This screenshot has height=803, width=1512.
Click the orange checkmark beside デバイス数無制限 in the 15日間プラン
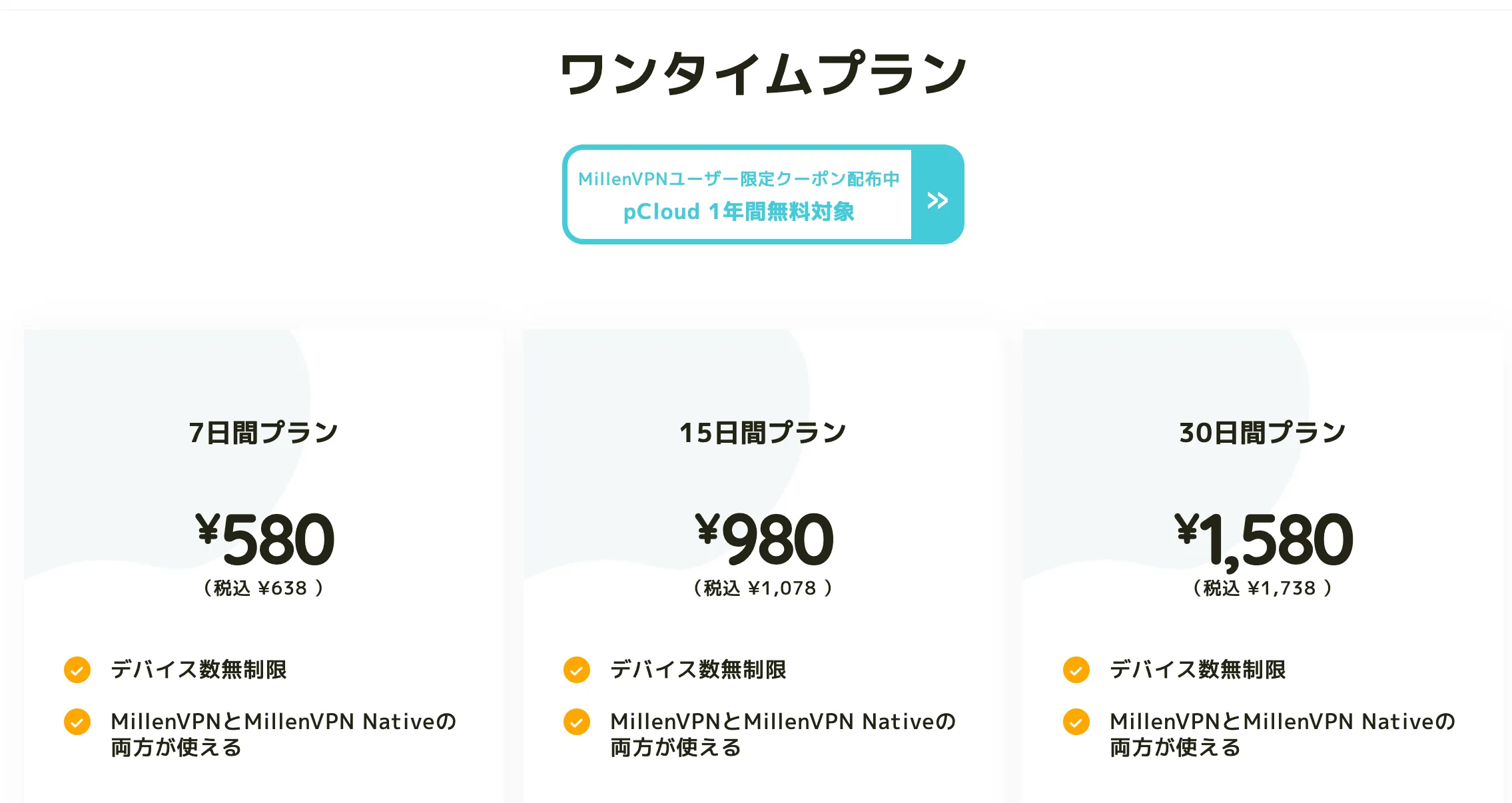(x=577, y=670)
